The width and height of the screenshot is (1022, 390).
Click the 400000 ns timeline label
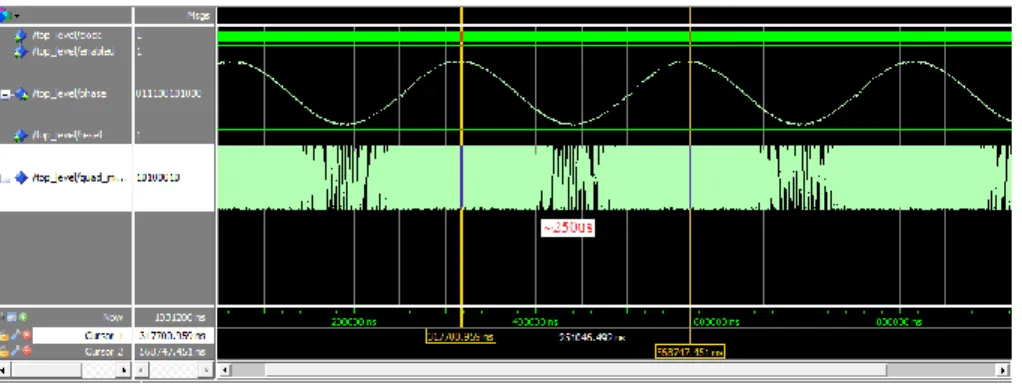click(x=536, y=322)
